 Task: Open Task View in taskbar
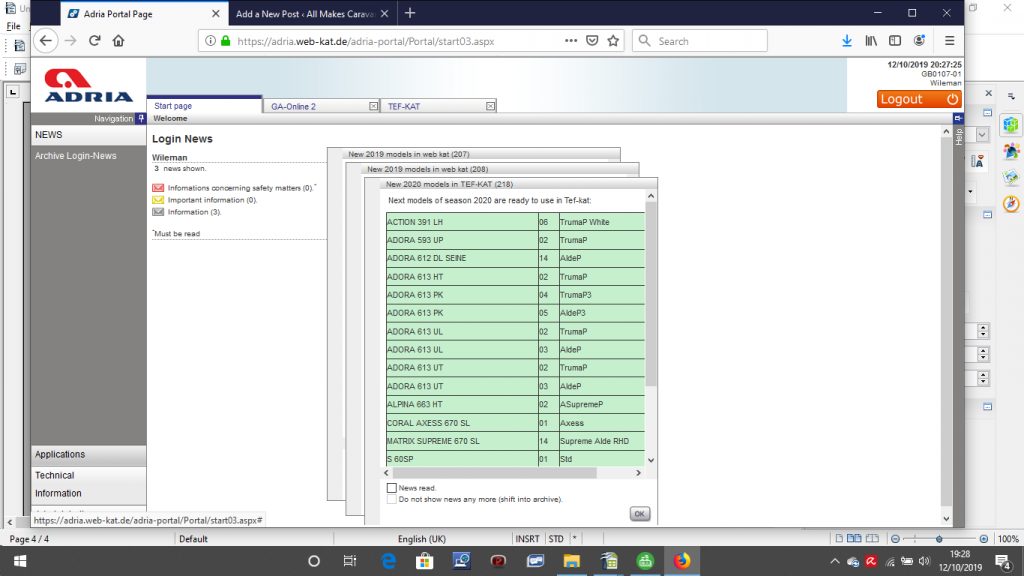pyautogui.click(x=350, y=561)
